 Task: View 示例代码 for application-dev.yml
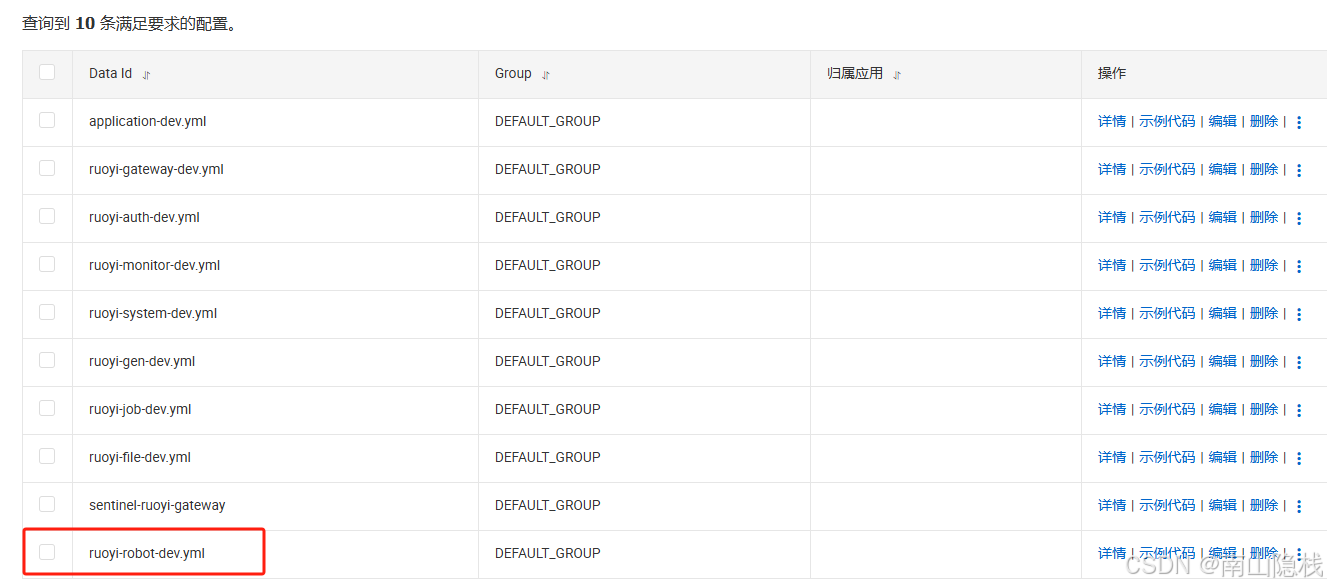click(1167, 121)
